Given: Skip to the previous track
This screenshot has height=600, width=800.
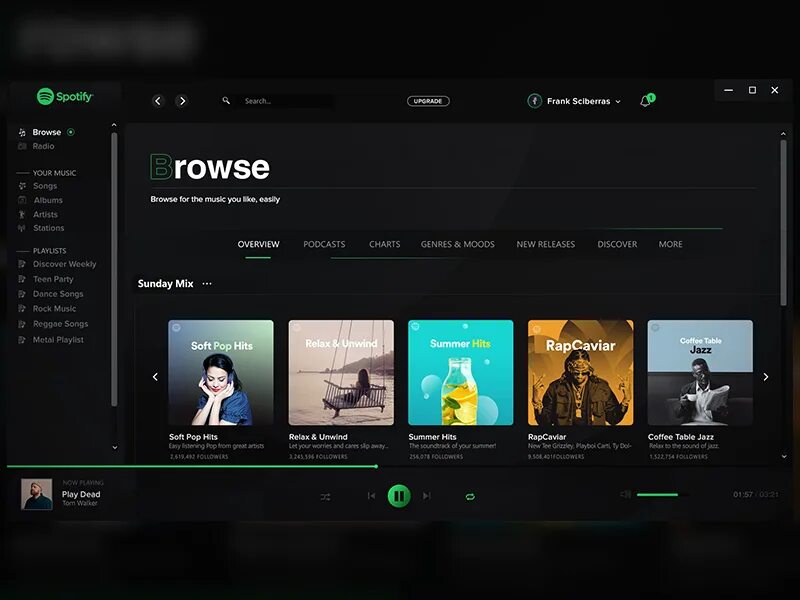Looking at the screenshot, I should (x=371, y=495).
